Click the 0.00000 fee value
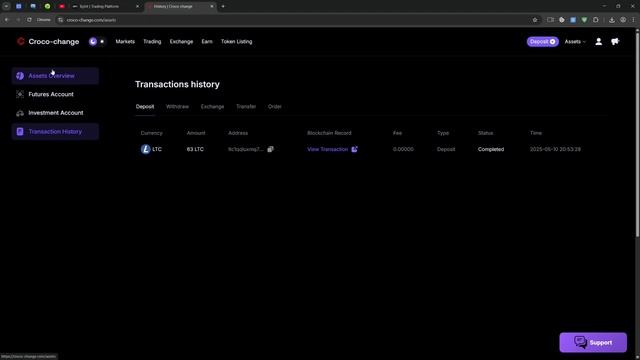This screenshot has width=640, height=360. click(x=403, y=149)
